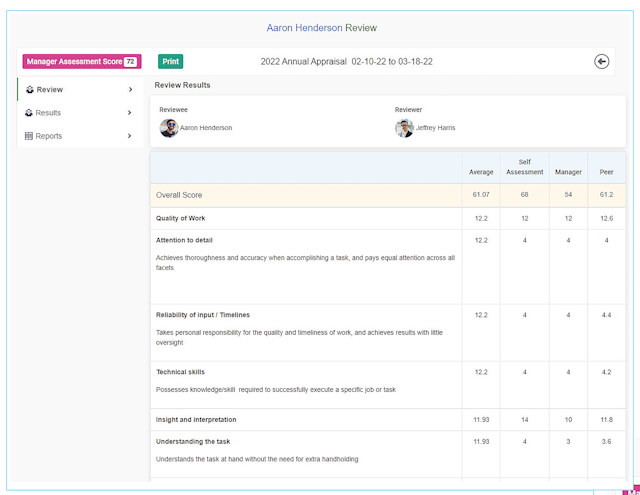640x495 pixels.
Task: Select the Review sidebar item
Action: (x=80, y=89)
